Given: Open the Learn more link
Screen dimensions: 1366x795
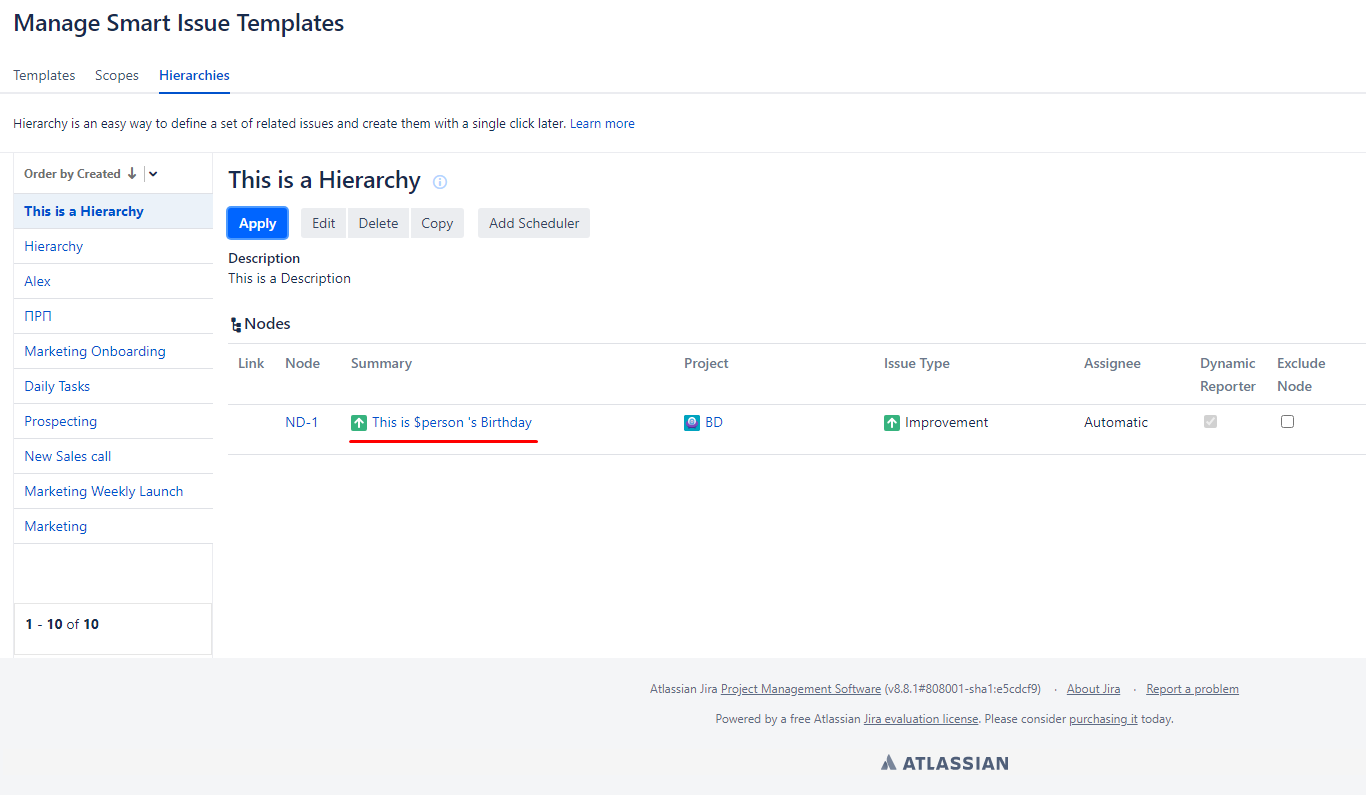Looking at the screenshot, I should pyautogui.click(x=602, y=124).
